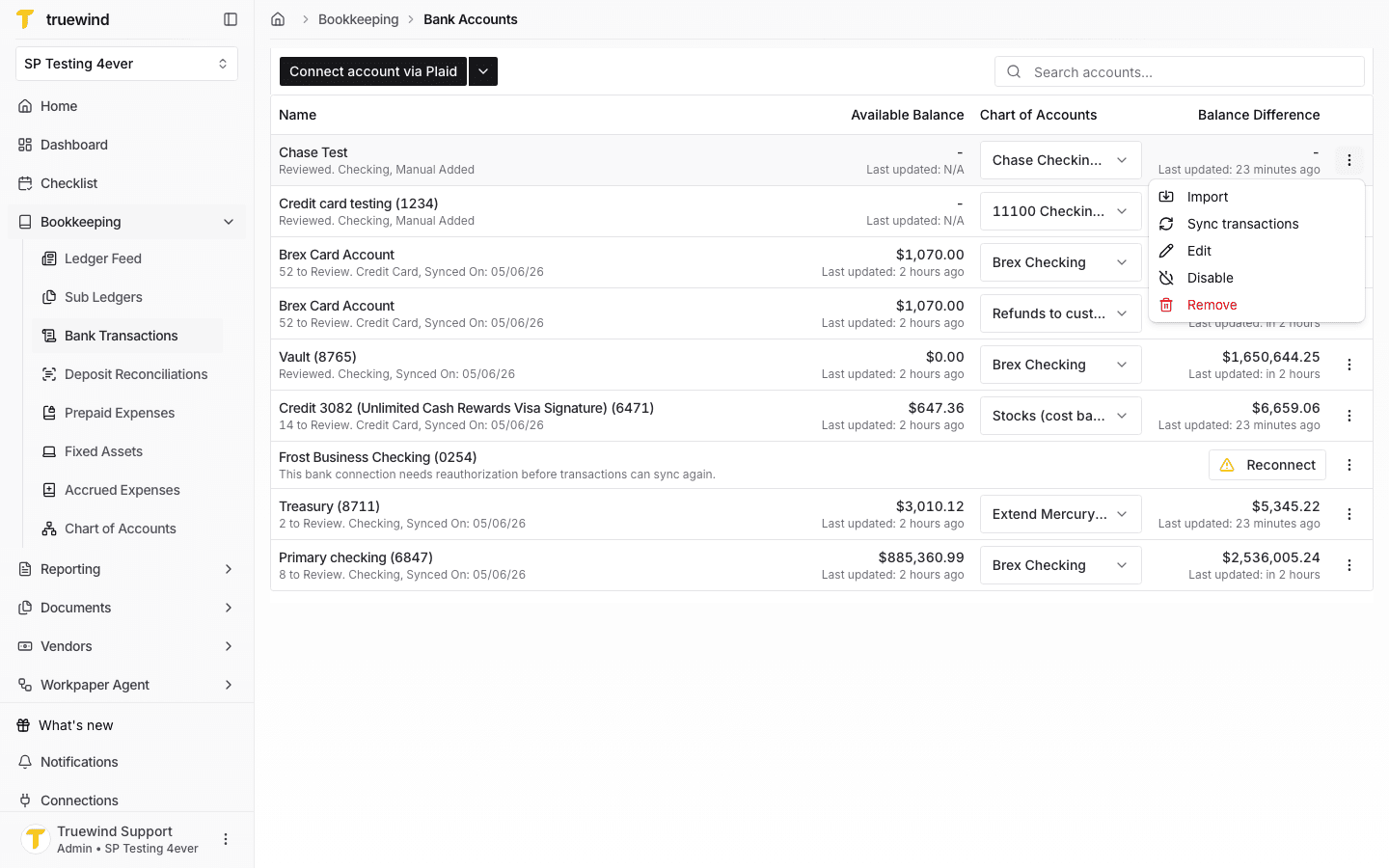This screenshot has width=1389, height=868.
Task: Click the Bank Transactions icon
Action: (49, 336)
